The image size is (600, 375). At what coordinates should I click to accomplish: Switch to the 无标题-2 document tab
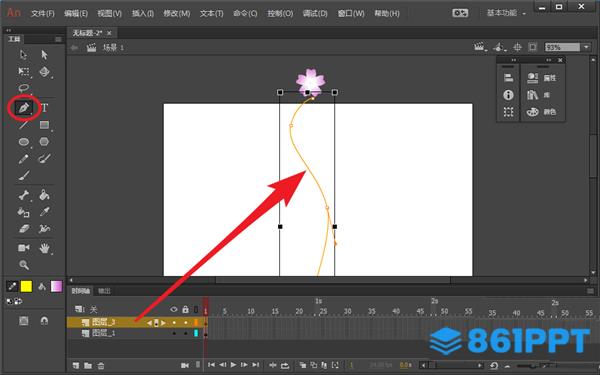click(87, 33)
